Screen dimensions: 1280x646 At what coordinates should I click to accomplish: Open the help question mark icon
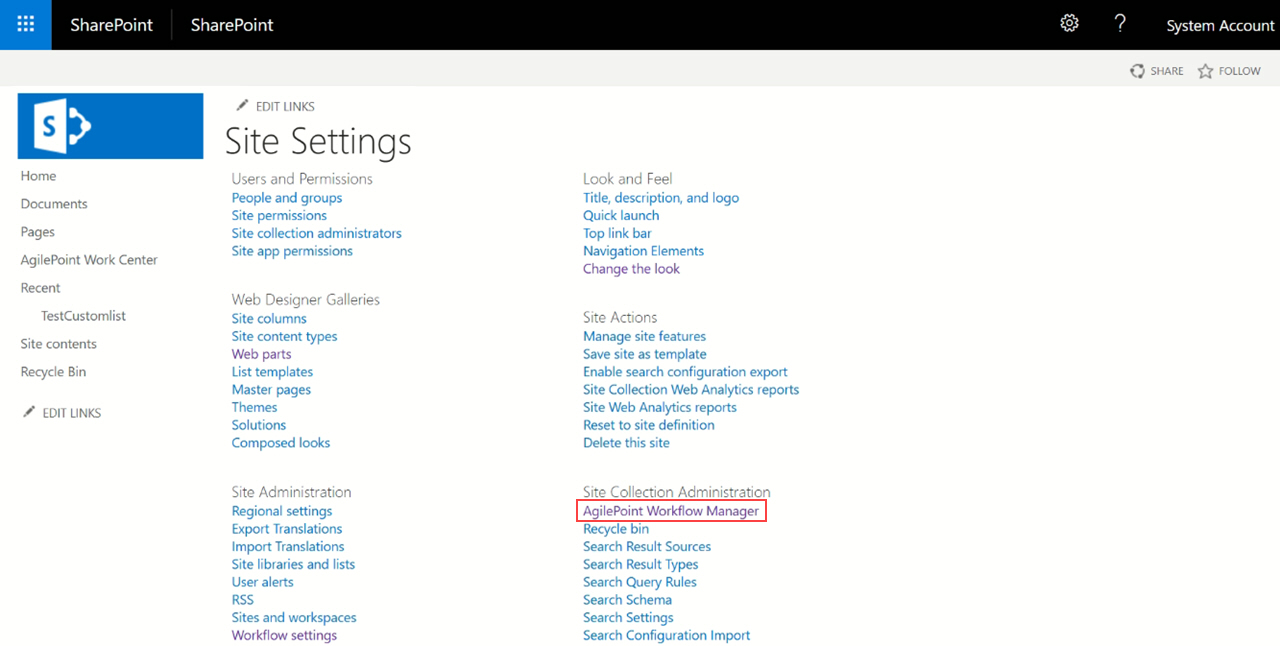(x=1120, y=23)
